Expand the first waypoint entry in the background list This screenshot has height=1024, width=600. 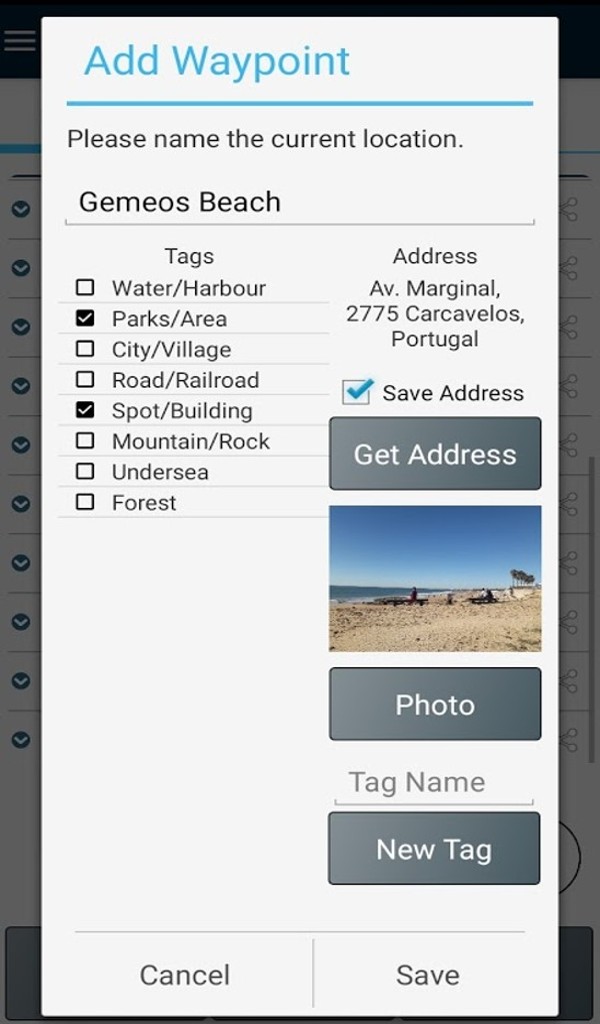23,209
